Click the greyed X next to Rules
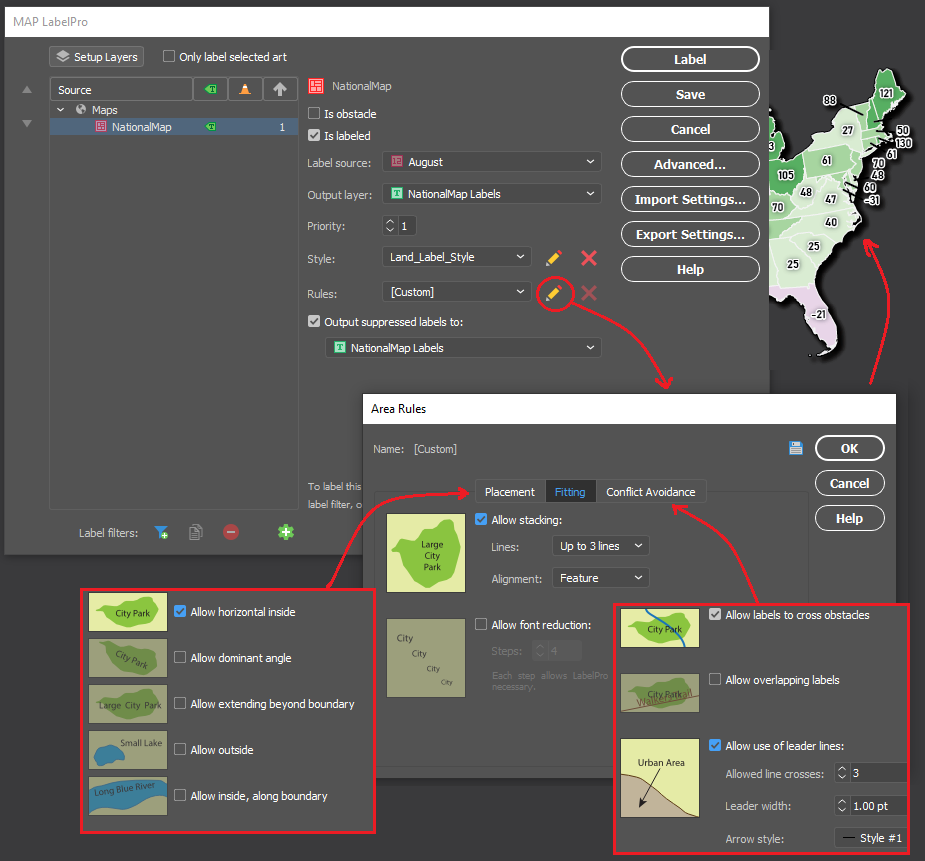This screenshot has width=925, height=861. pos(588,293)
